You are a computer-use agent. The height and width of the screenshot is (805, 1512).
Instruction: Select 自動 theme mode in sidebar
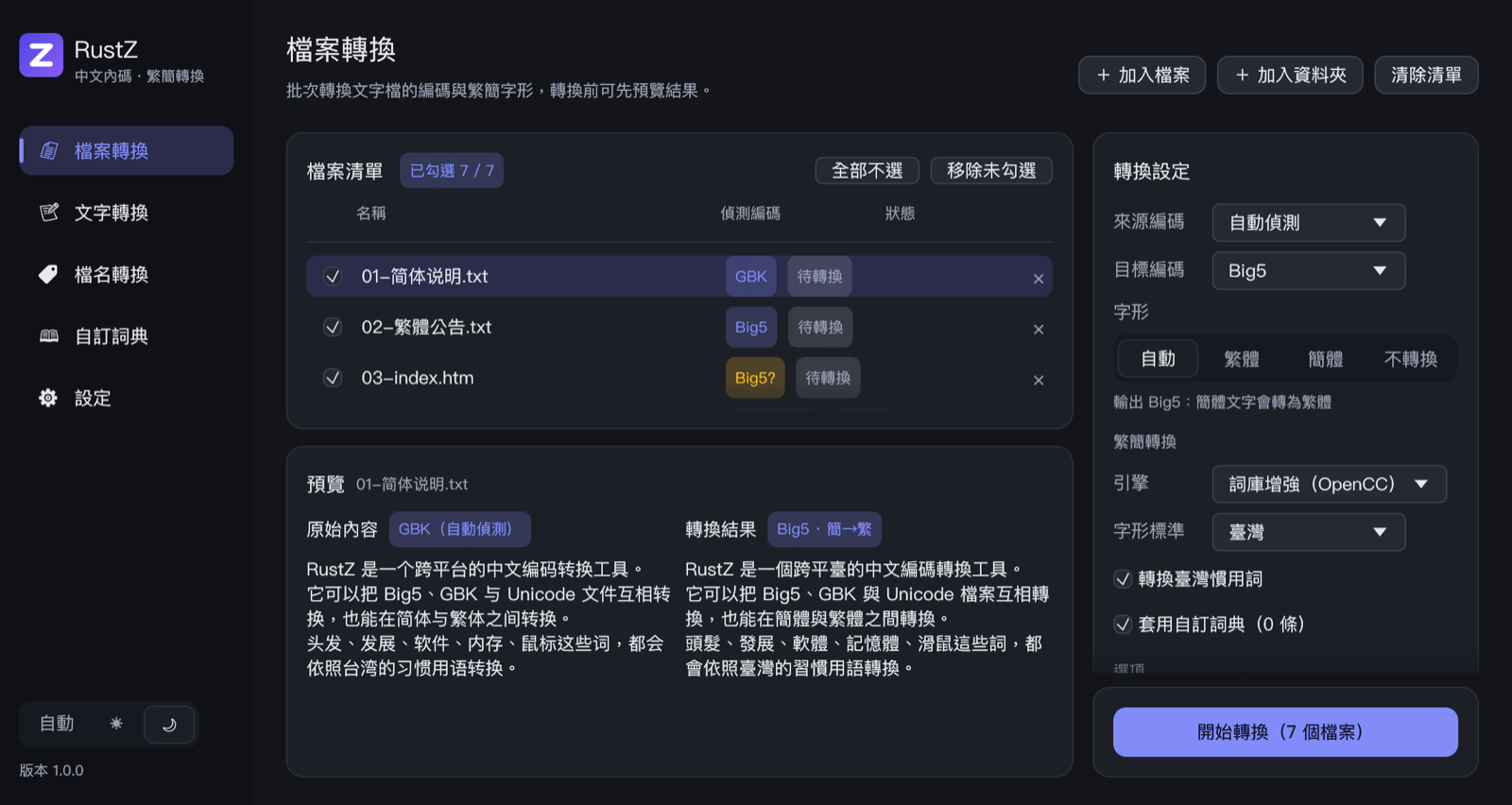[57, 724]
